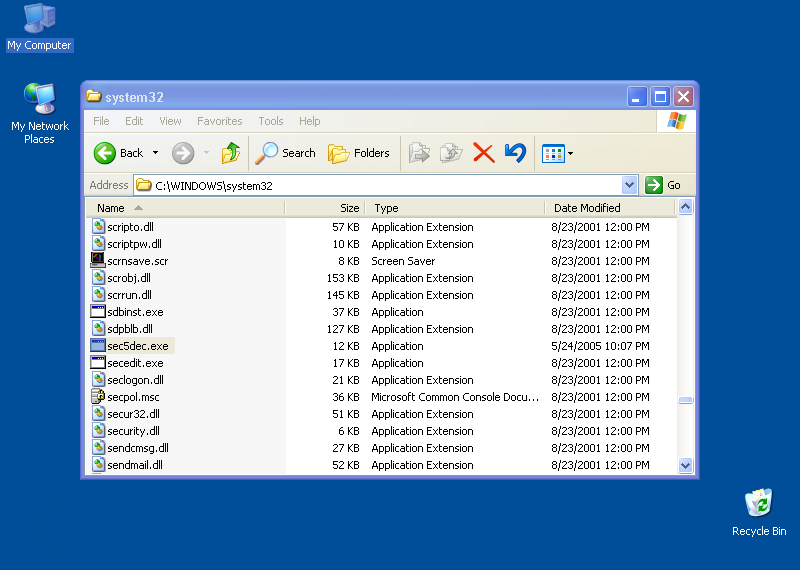
Task: Open the Tools menu
Action: [x=270, y=121]
